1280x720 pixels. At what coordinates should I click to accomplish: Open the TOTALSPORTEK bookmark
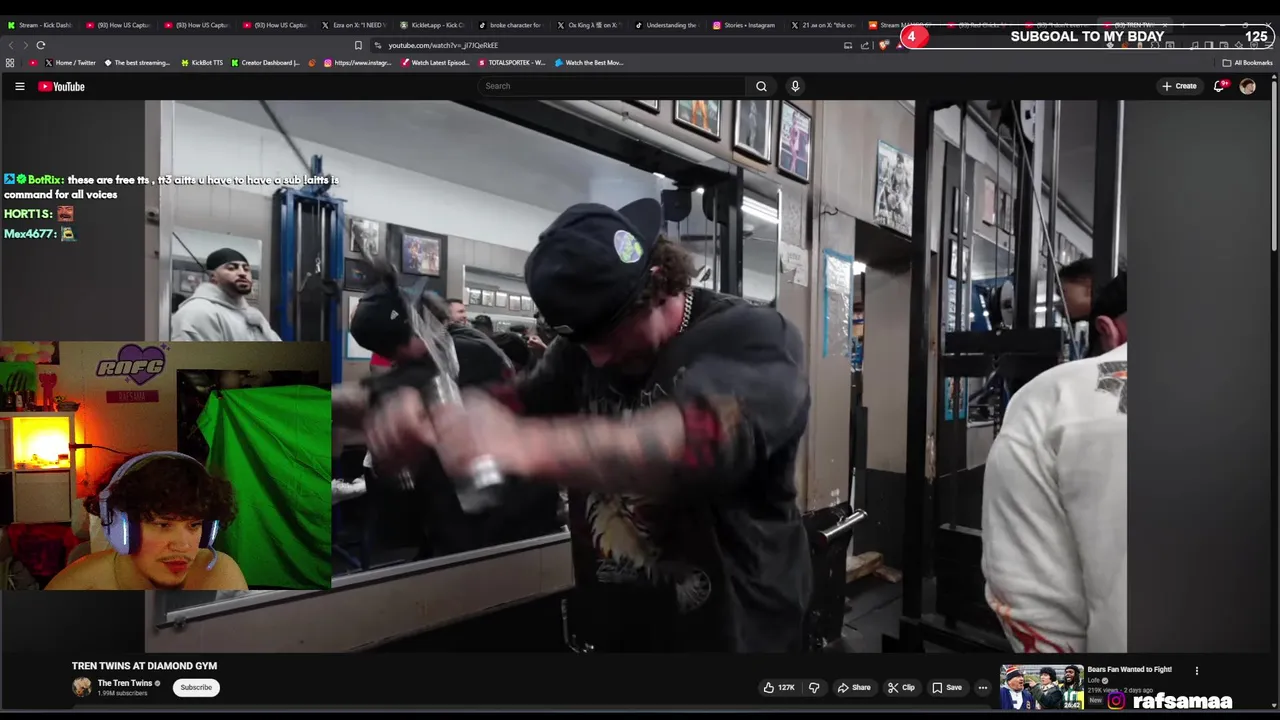512,63
